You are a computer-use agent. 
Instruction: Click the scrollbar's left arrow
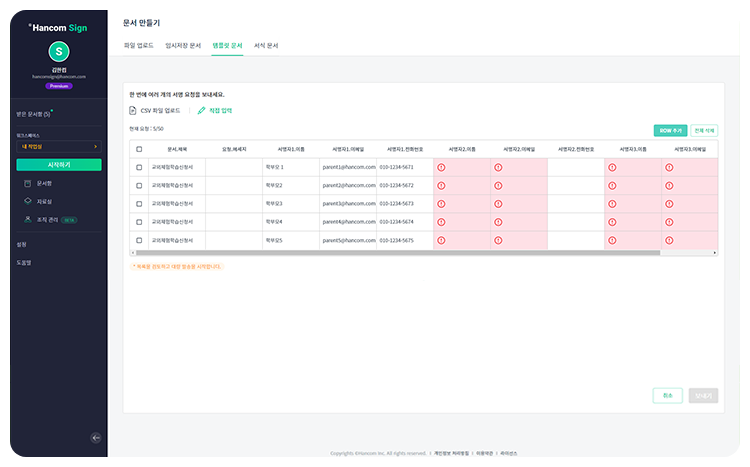132,253
